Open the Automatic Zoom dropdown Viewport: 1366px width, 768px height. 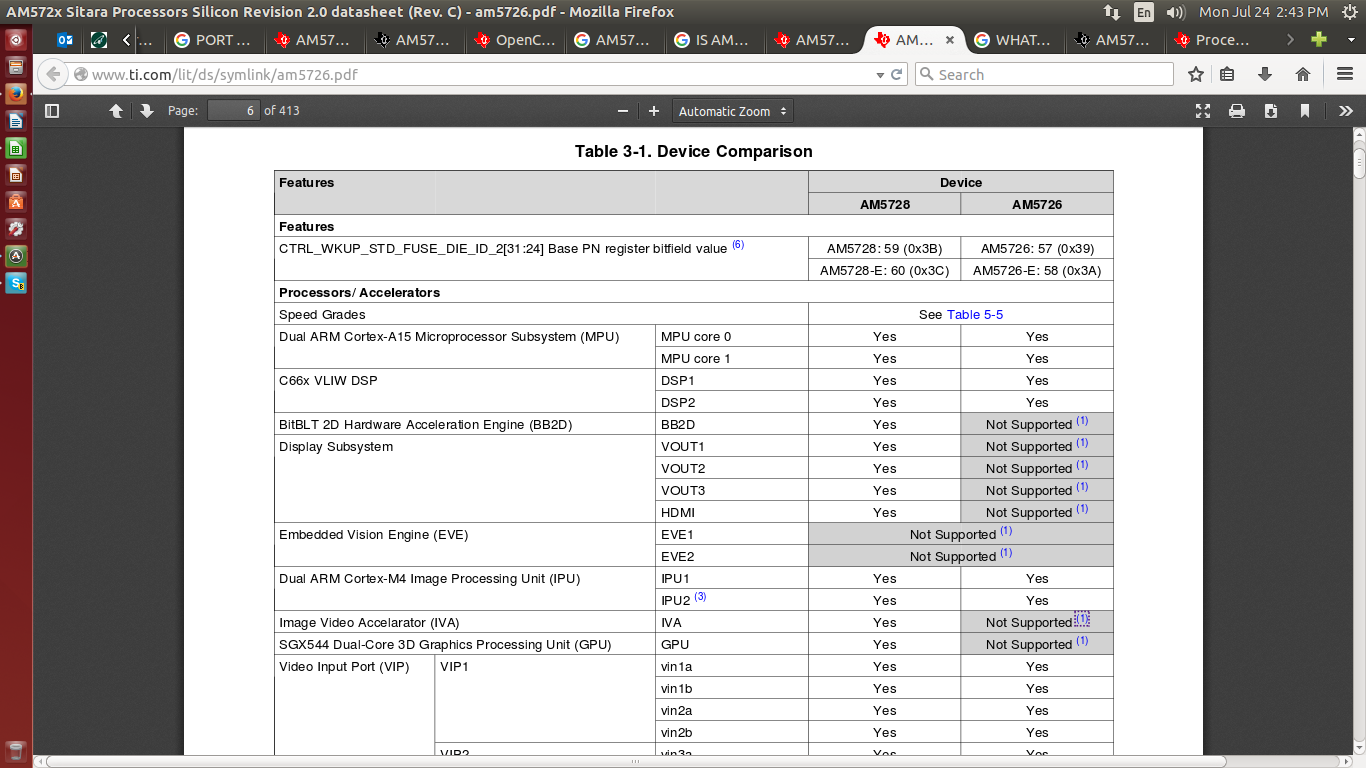coord(733,111)
